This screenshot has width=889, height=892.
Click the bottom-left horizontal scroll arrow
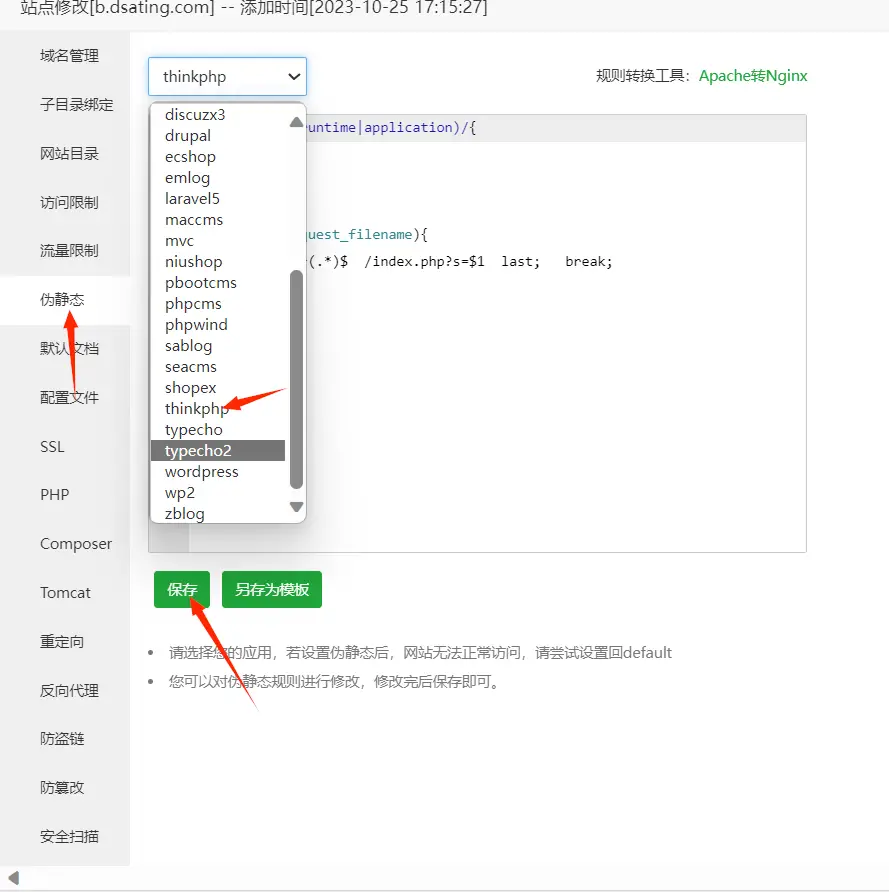pos(13,878)
